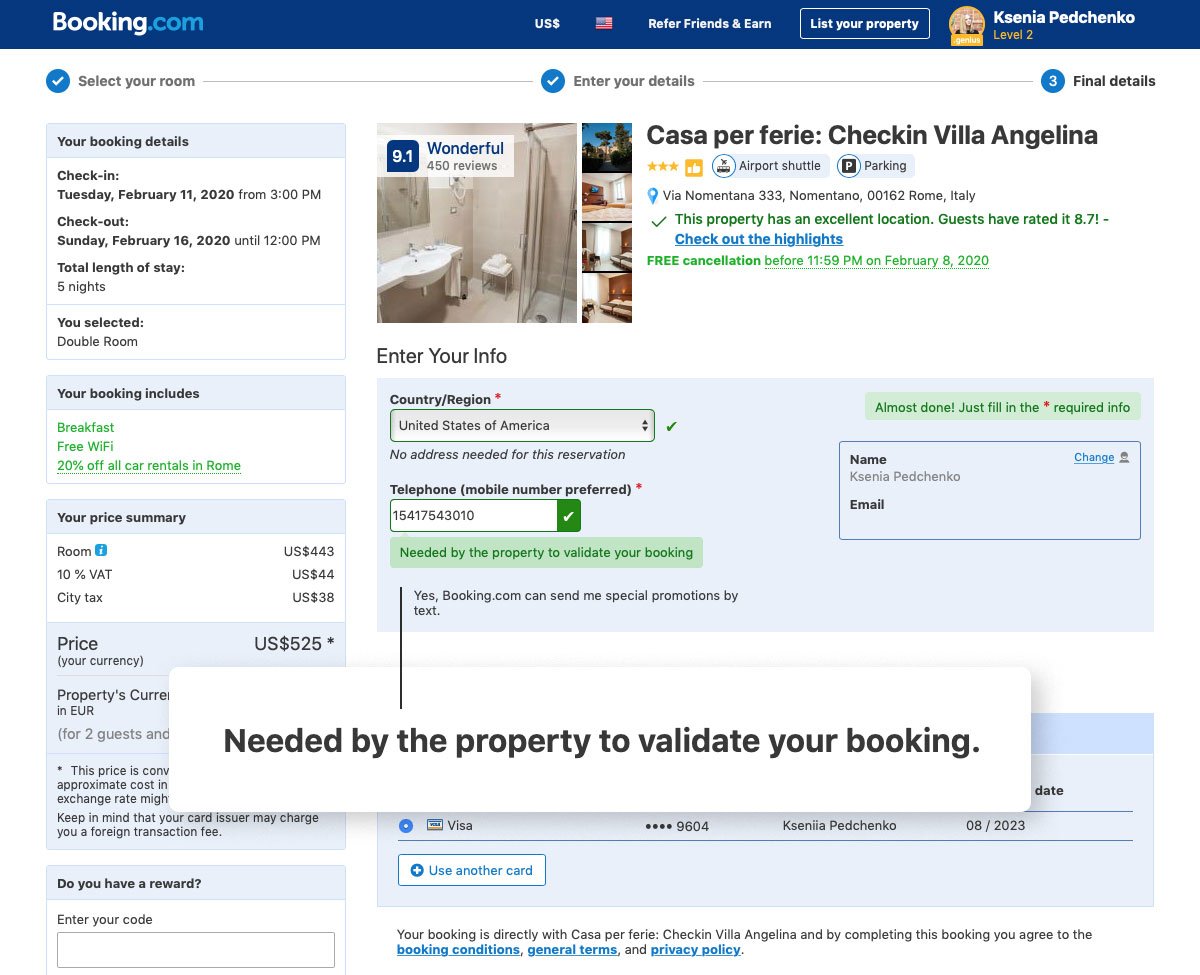Click the Airport shuttle icon
This screenshot has height=975, width=1200.
(x=724, y=166)
